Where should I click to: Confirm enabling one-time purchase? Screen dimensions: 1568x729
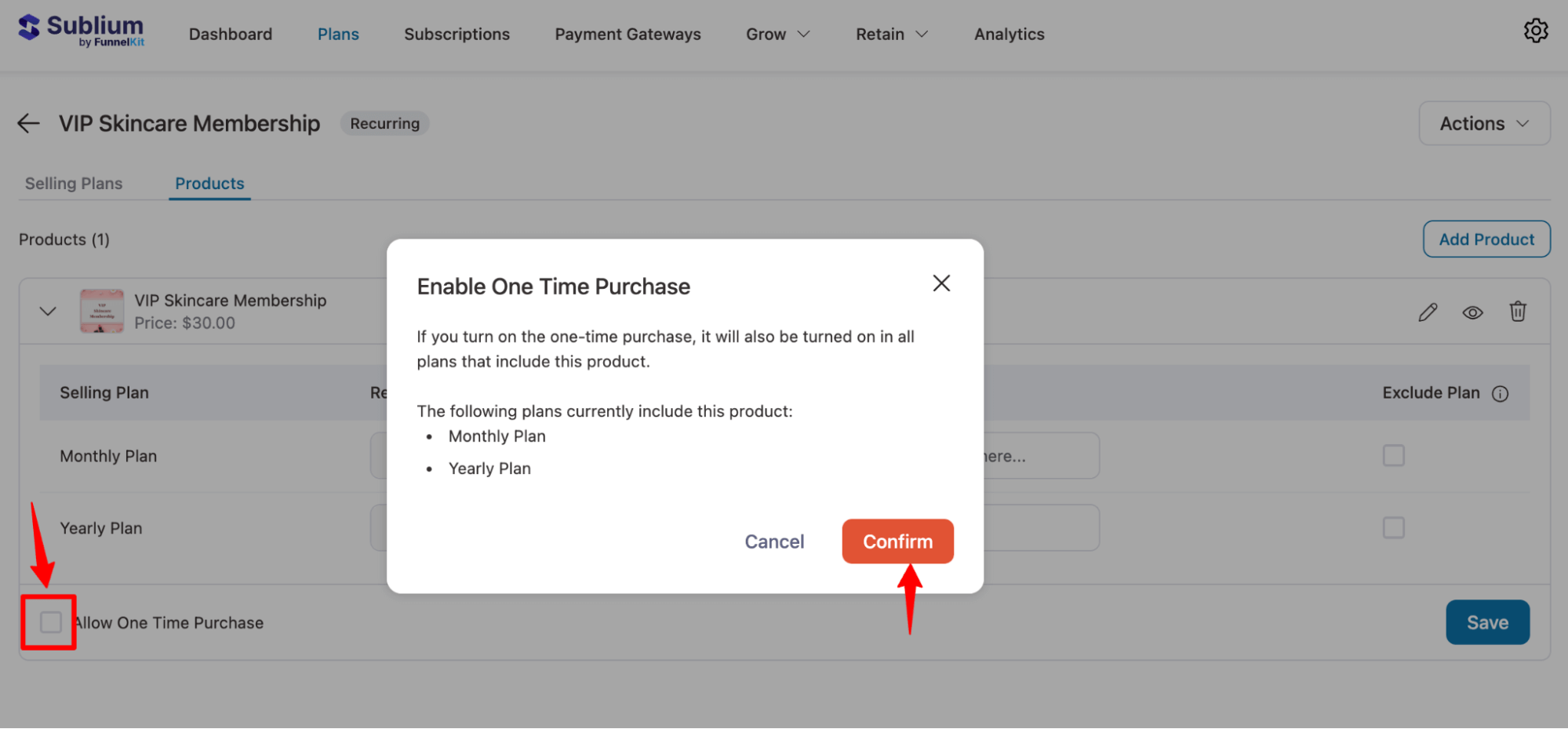pos(897,541)
